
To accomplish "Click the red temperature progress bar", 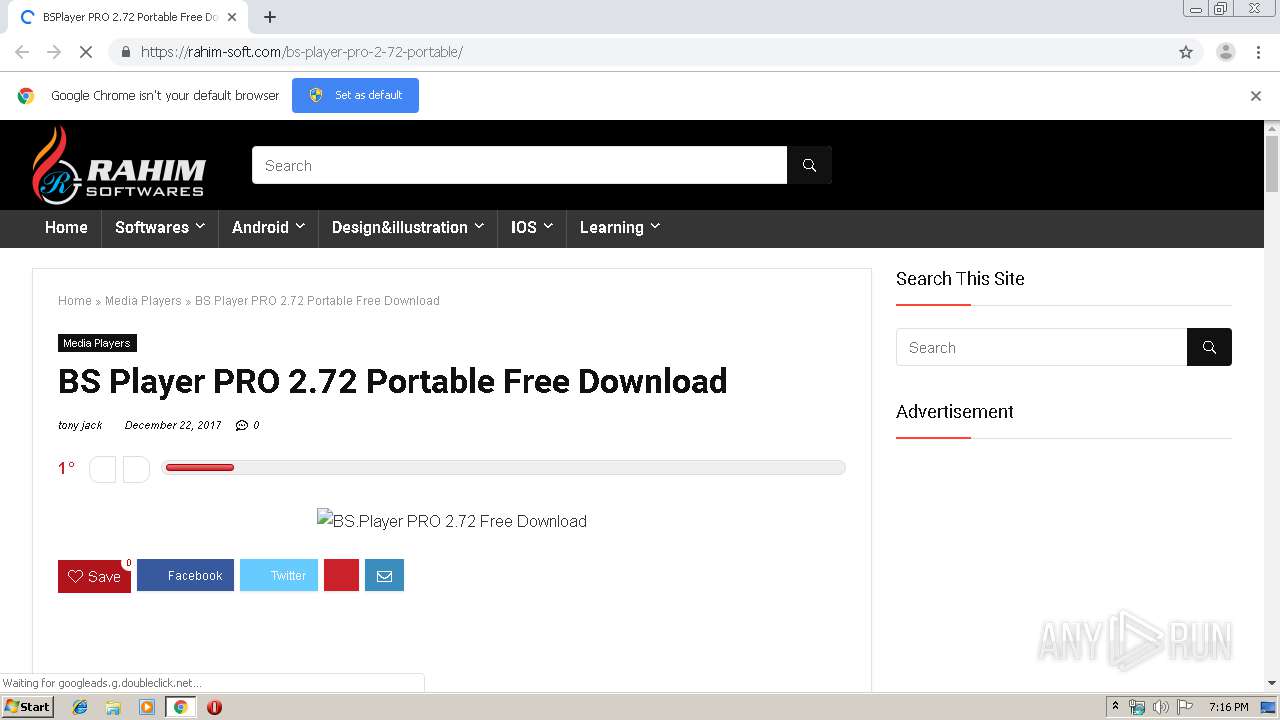I will [199, 467].
